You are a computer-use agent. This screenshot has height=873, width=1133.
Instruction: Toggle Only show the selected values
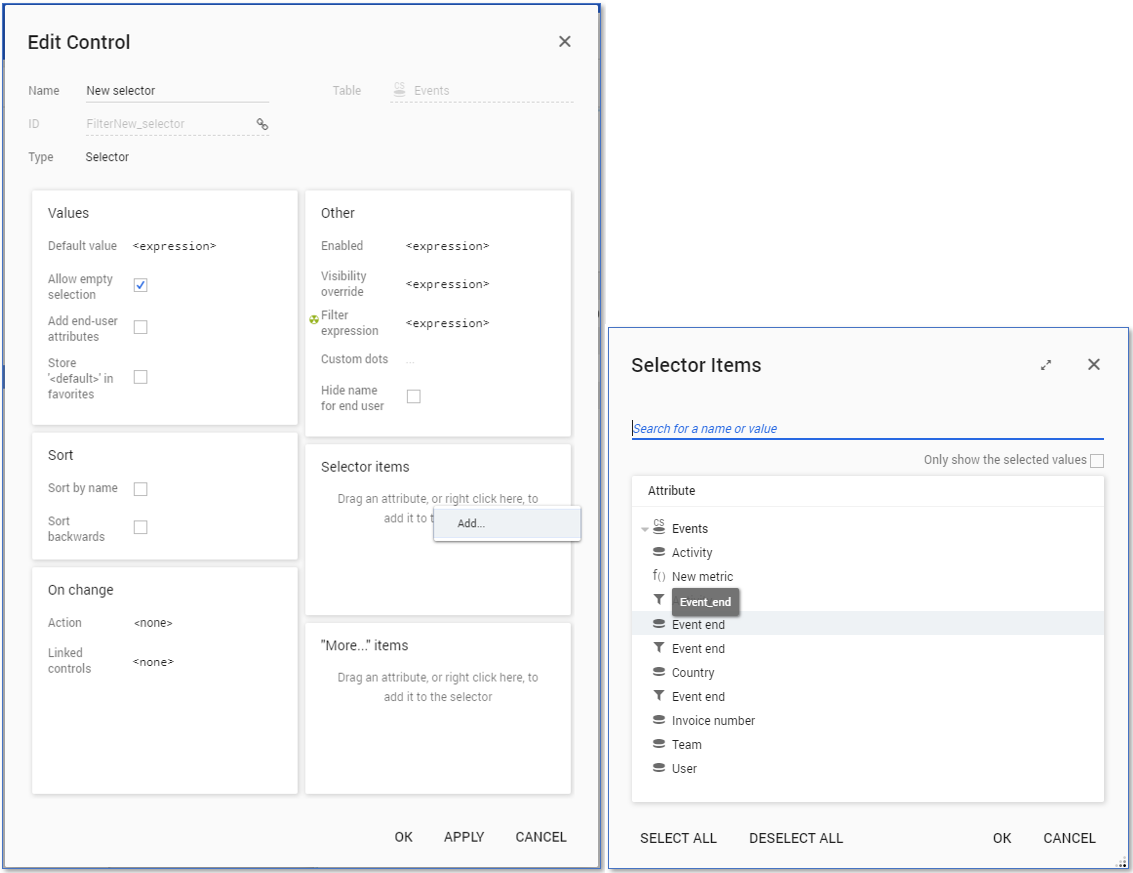tap(1097, 461)
